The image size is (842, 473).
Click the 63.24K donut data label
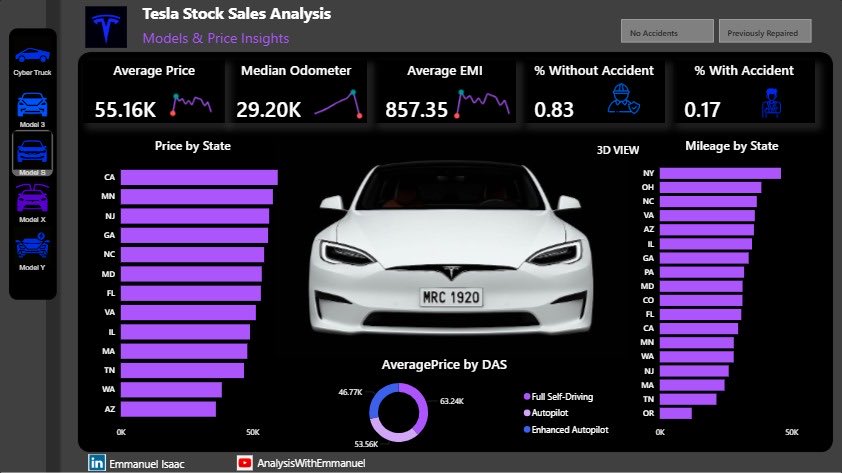coord(452,401)
